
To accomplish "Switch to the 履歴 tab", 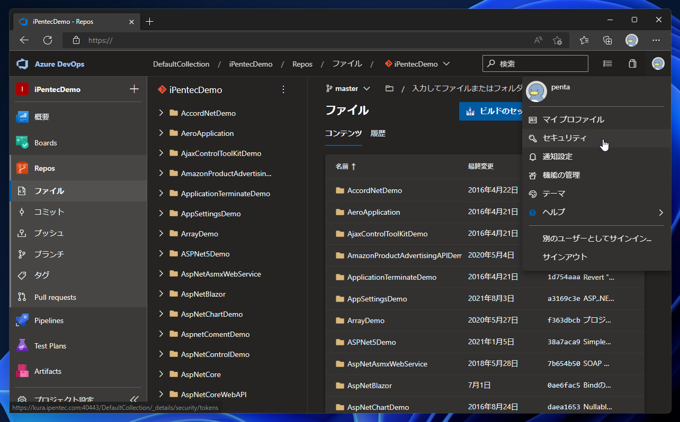I will (x=378, y=133).
